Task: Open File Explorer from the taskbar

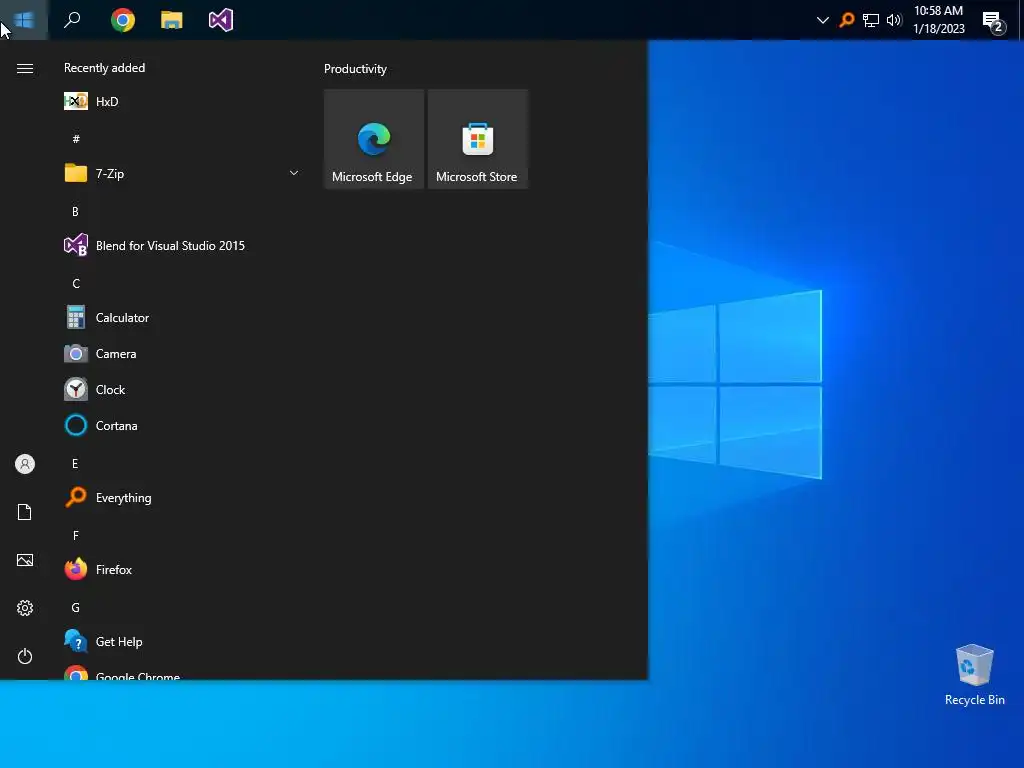Action: [172, 20]
